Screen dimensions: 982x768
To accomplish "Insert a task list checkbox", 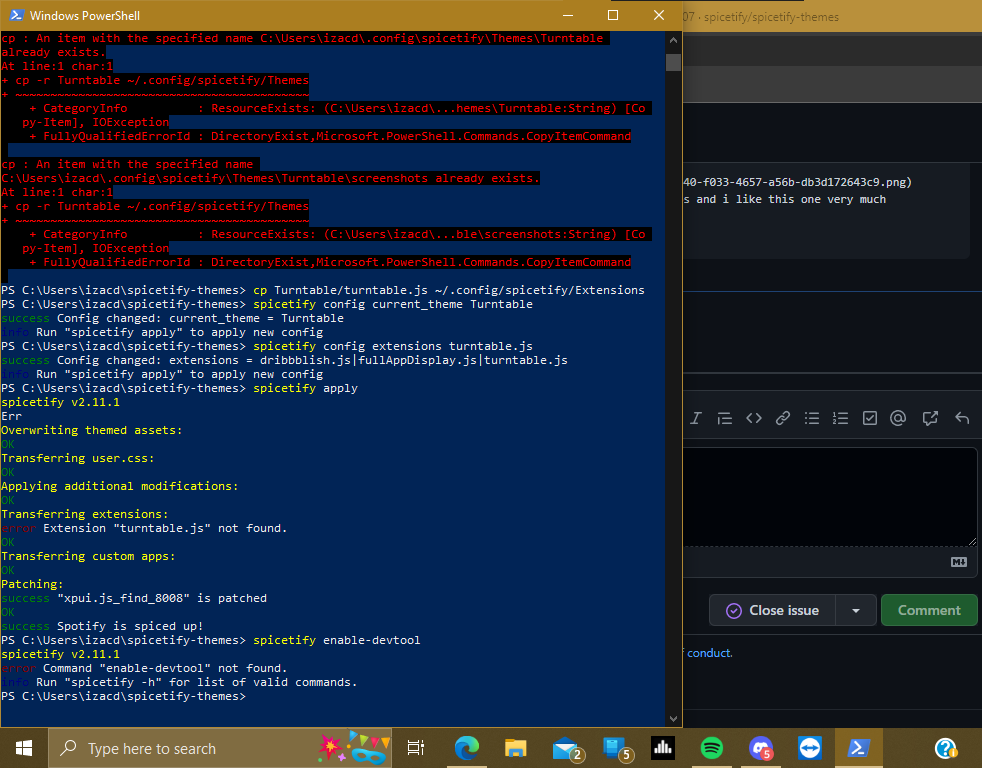I will click(x=869, y=418).
